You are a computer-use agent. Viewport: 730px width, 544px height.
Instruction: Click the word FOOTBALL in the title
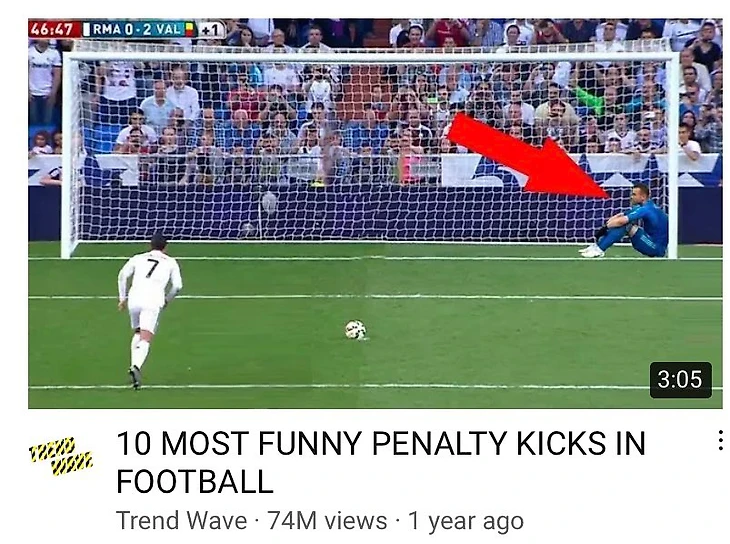click(195, 481)
